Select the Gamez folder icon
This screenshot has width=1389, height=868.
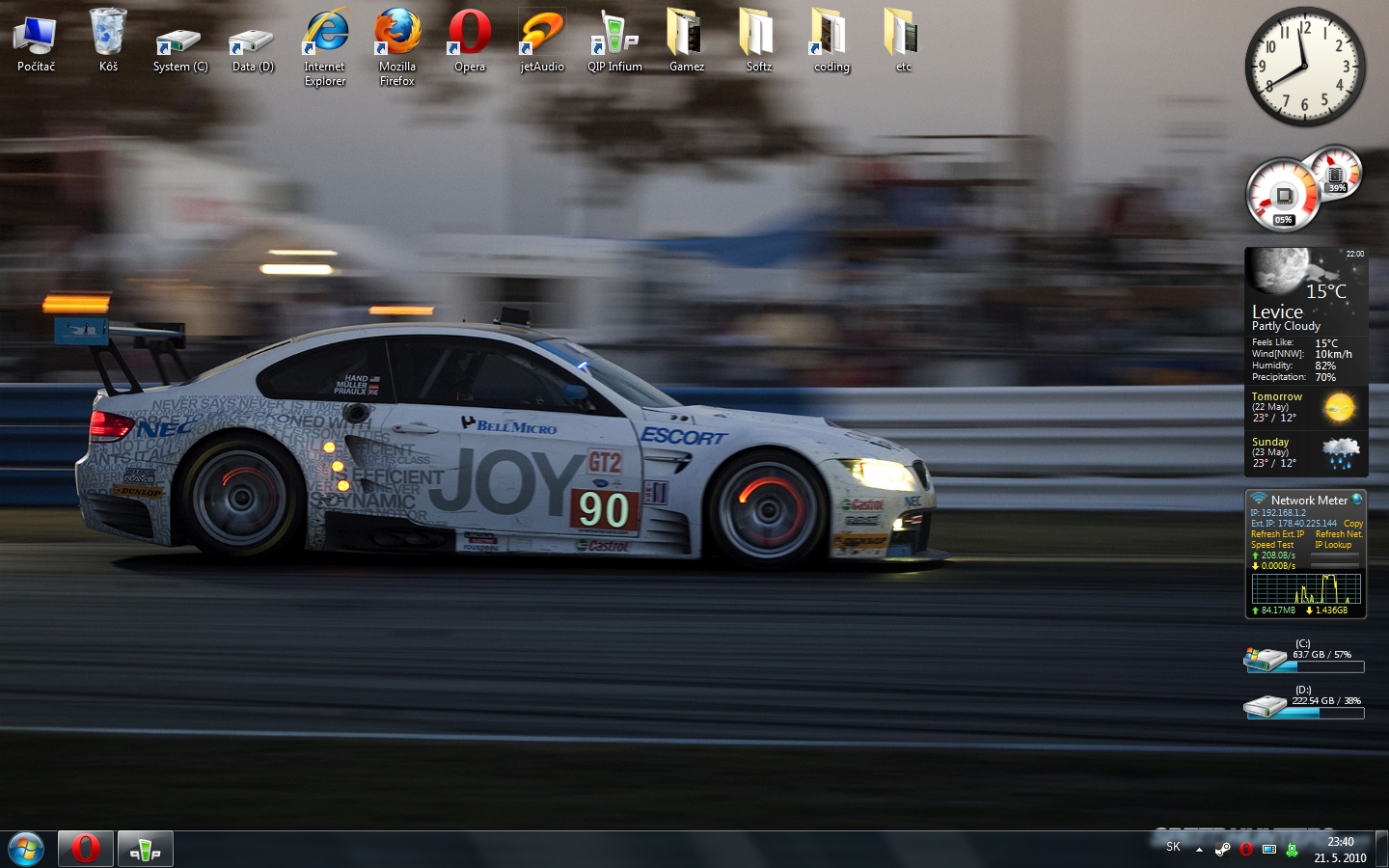click(x=687, y=41)
